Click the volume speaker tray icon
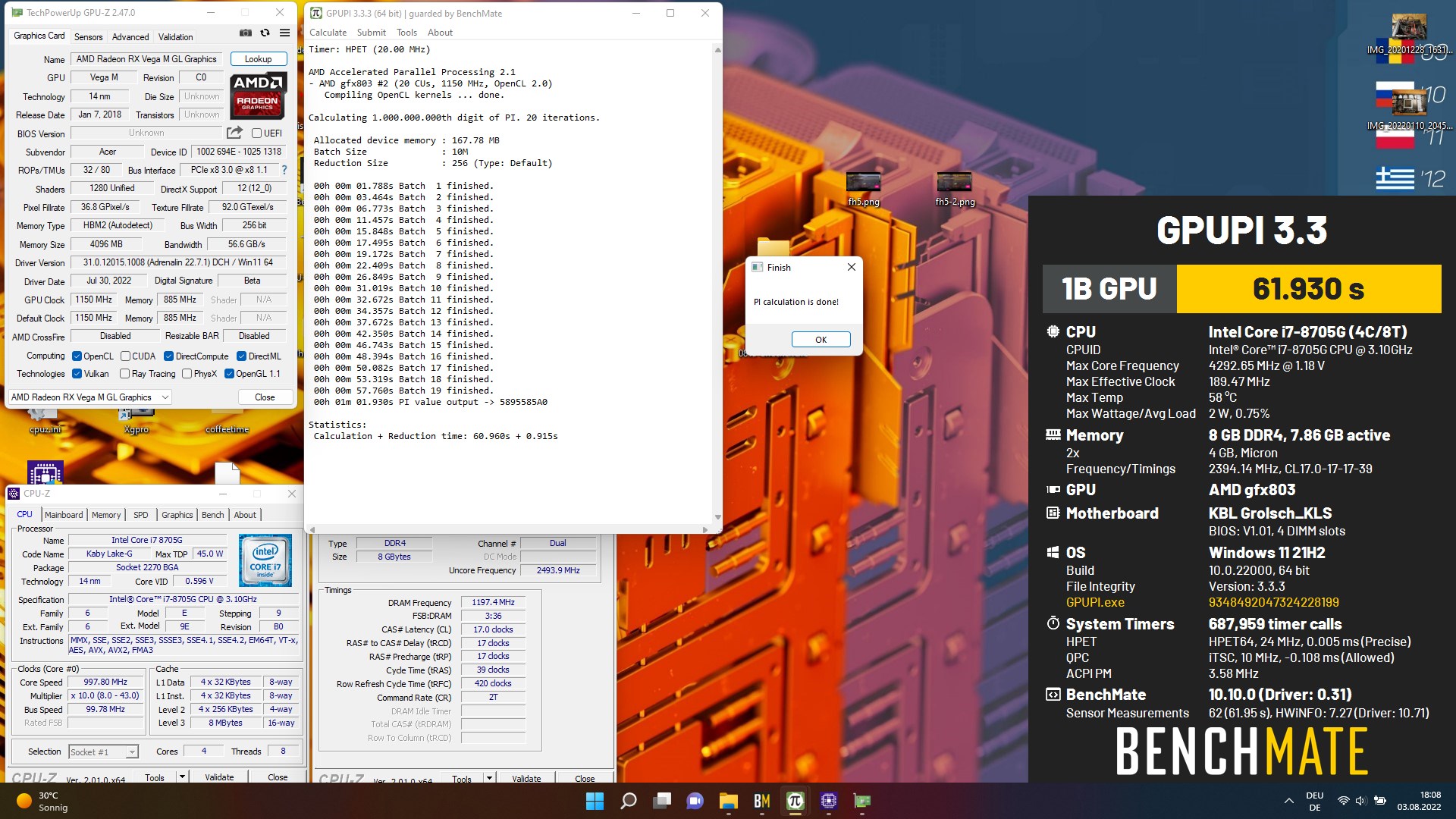Viewport: 1456px width, 819px height. coord(1360,801)
